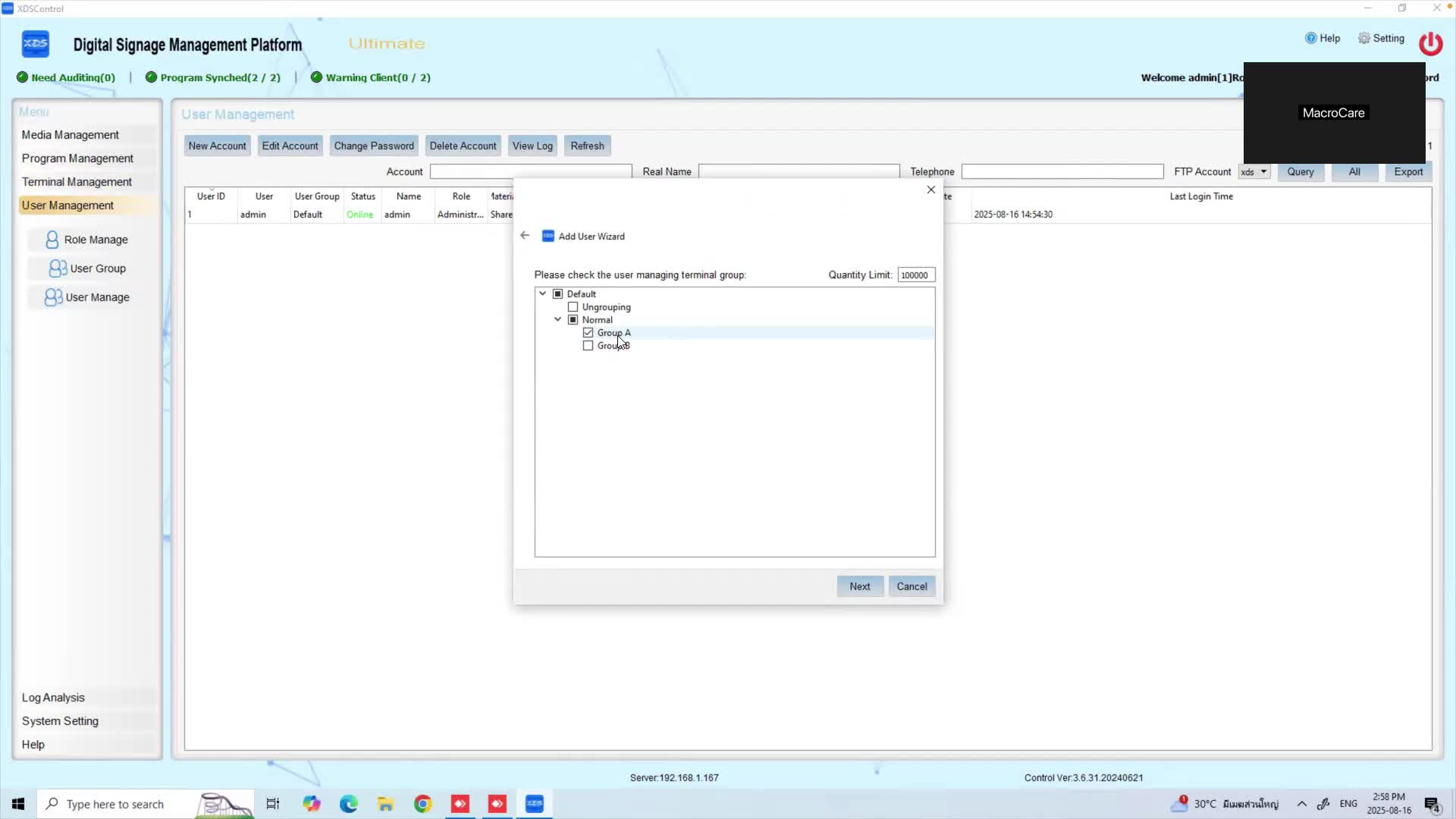This screenshot has height=819, width=1456.
Task: Check the Ungrouping checkbox
Action: (x=573, y=307)
